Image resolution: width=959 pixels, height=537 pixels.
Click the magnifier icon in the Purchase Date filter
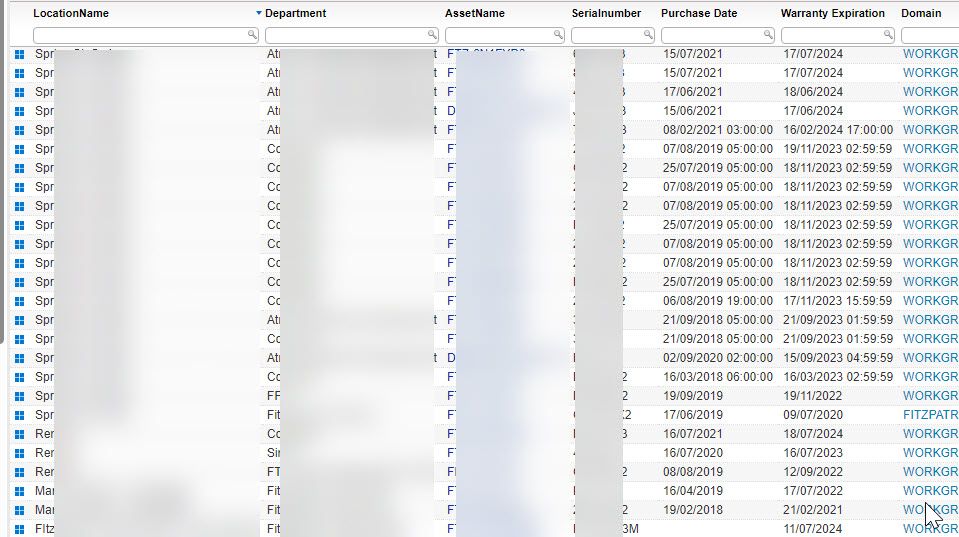[769, 35]
